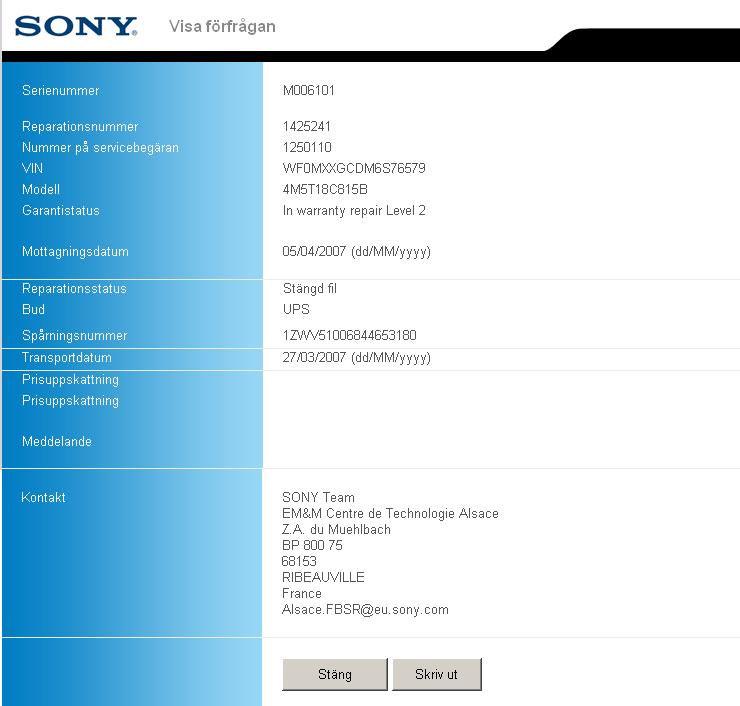The height and width of the screenshot is (706, 740).
Task: Select EM&M Centre de Technologie Alsace line
Action: (390, 513)
